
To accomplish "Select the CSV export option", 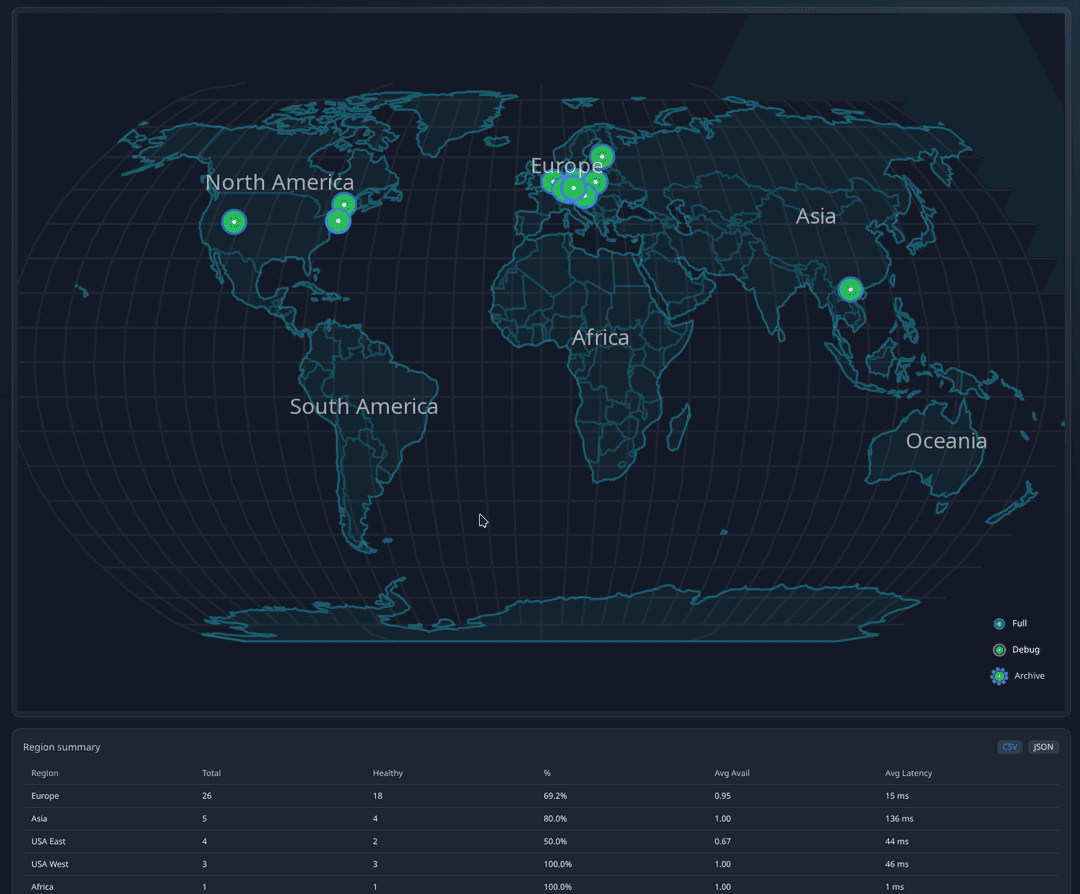I will [1009, 746].
